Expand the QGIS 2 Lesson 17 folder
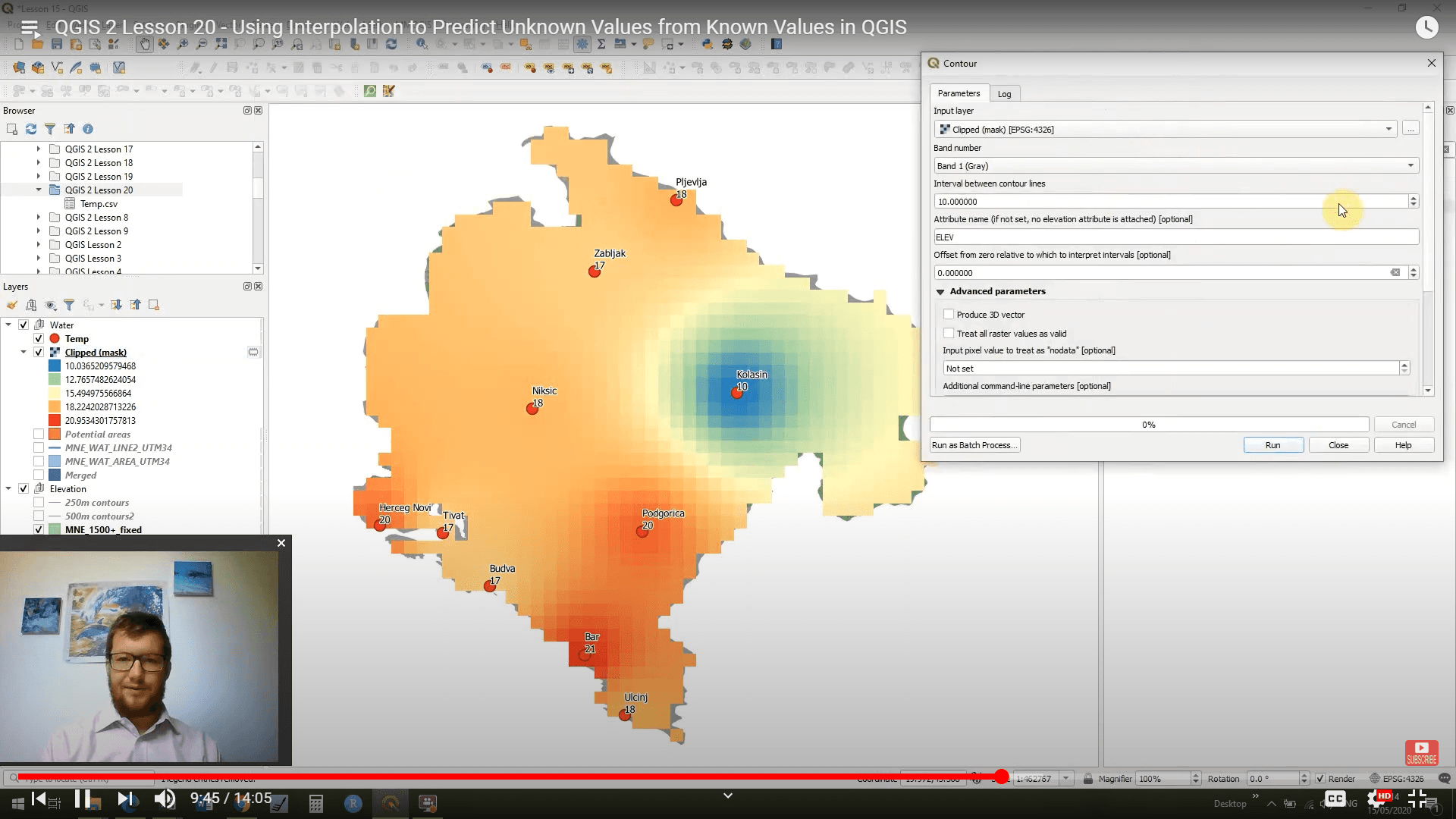 (39, 149)
